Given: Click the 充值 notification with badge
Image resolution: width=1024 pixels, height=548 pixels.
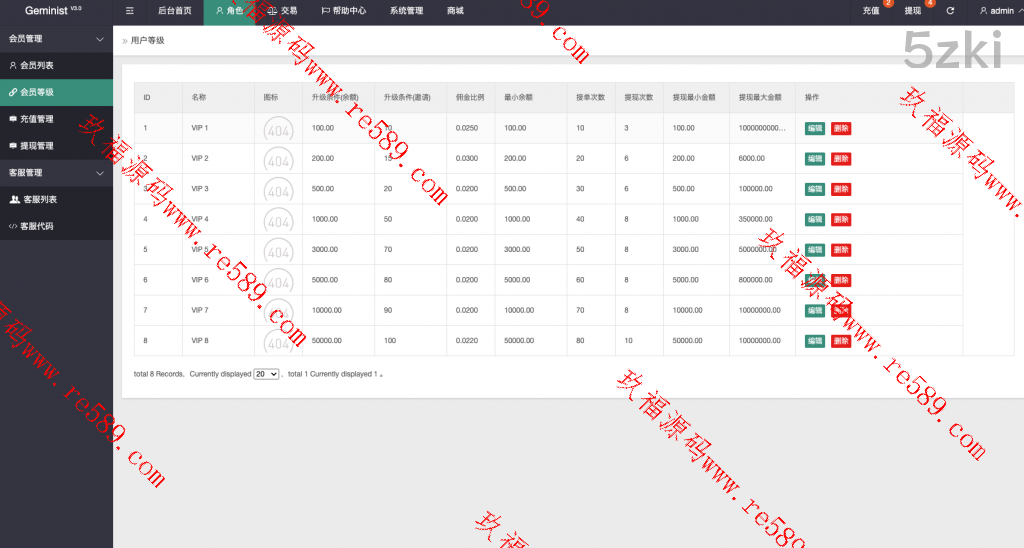Looking at the screenshot, I should (871, 11).
